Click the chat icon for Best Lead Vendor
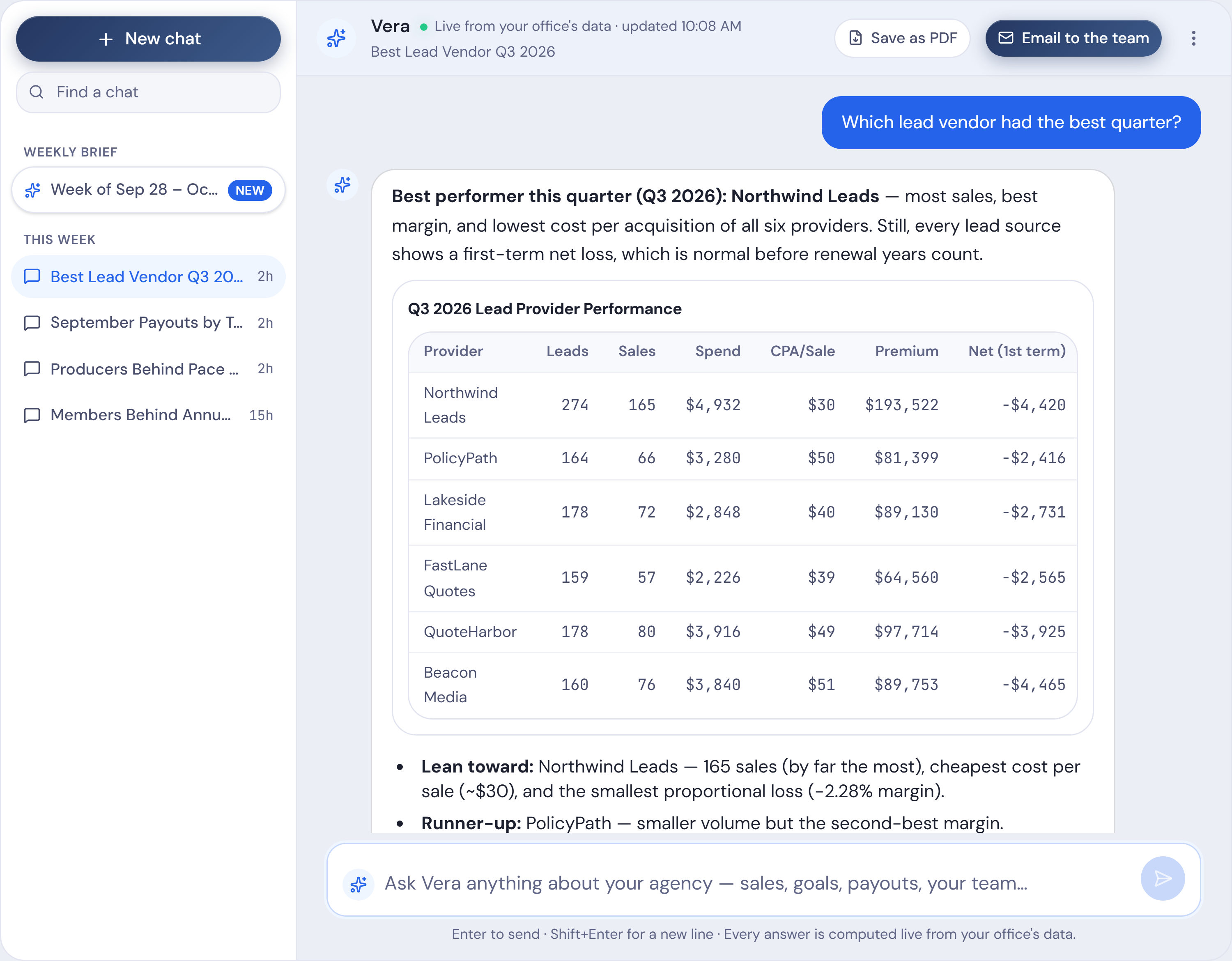Viewport: 1232px width, 961px height. click(x=32, y=276)
